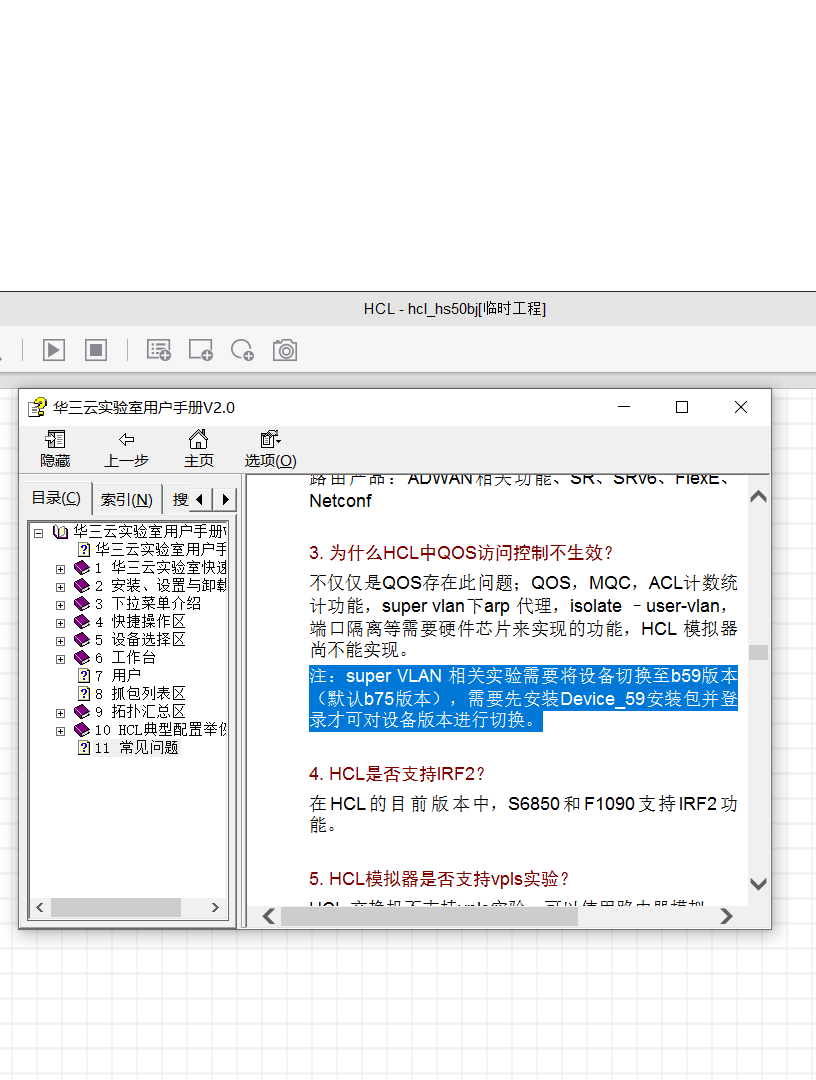Image resolution: width=816 pixels, height=1080 pixels.
Task: Click the tab strip right scroll arrow
Action: tap(225, 499)
